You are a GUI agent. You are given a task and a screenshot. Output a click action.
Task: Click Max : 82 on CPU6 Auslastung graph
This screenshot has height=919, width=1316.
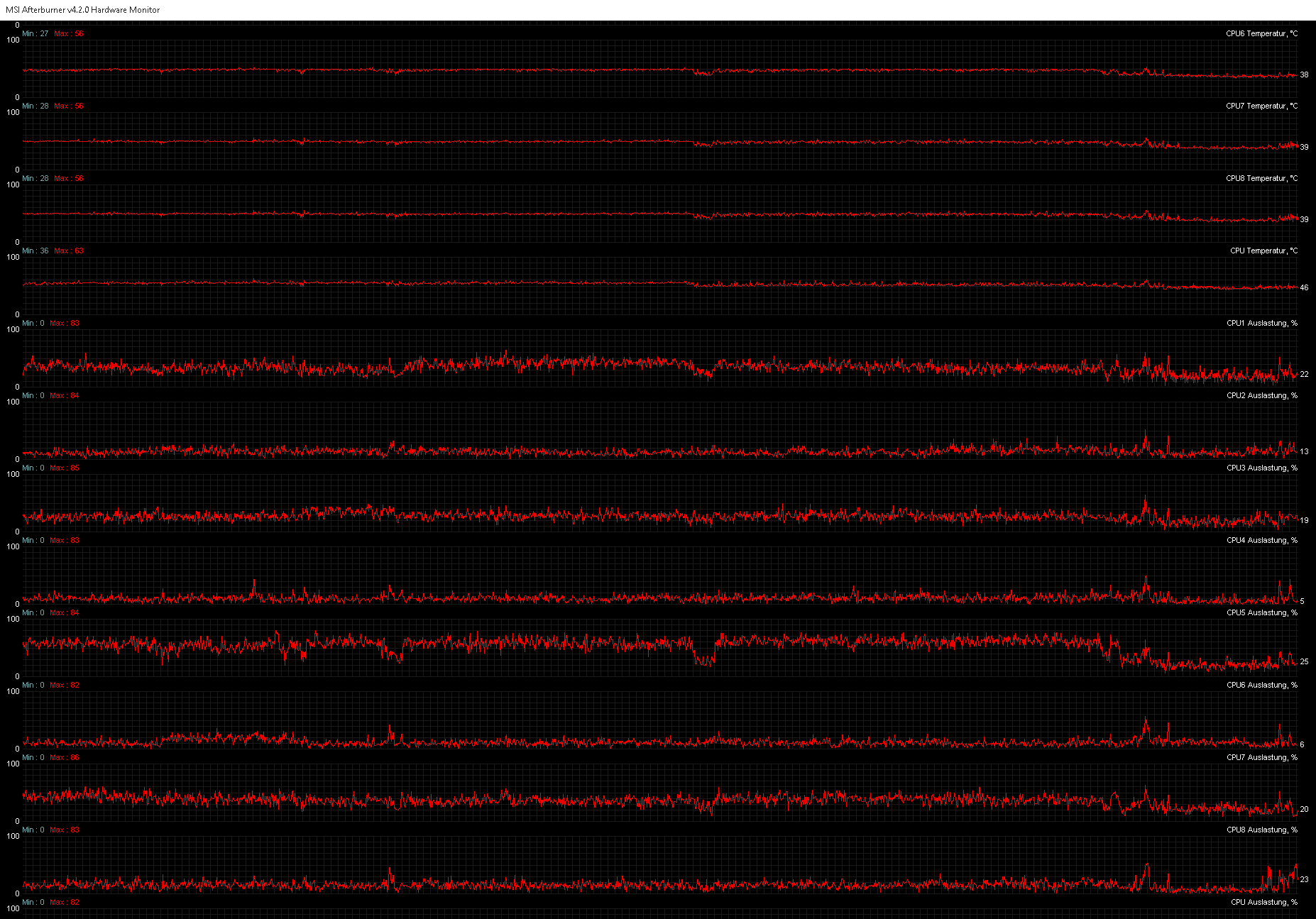click(65, 685)
